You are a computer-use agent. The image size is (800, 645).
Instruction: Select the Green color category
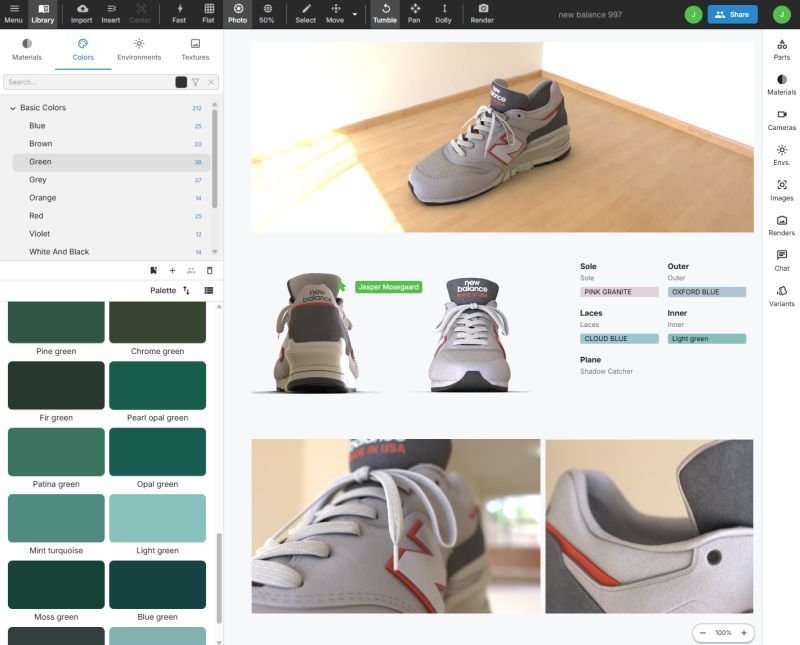39,161
